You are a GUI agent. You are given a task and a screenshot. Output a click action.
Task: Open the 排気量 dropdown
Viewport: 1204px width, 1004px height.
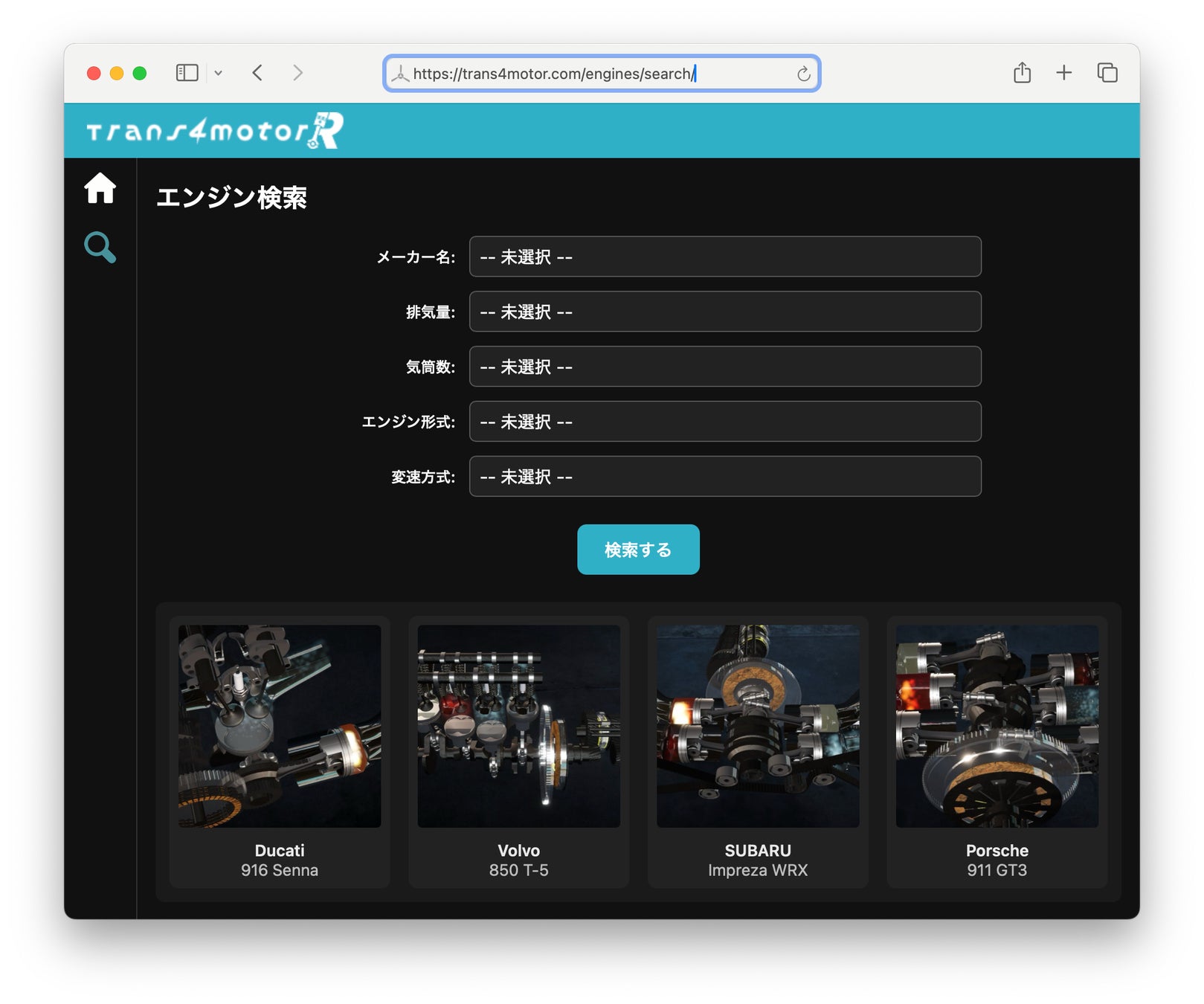coord(725,312)
